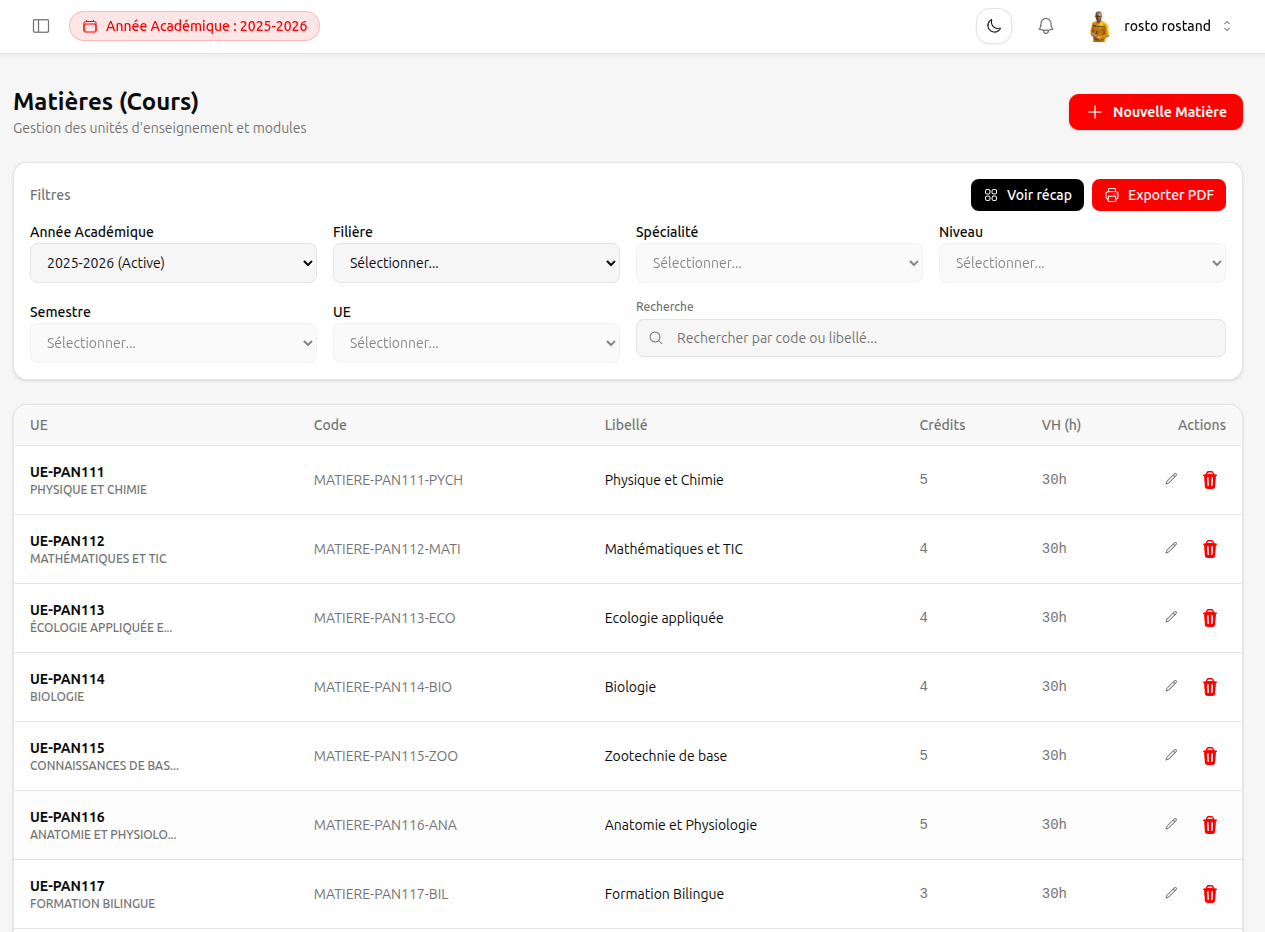
Task: Click the Crédits column header
Action: 942,425
